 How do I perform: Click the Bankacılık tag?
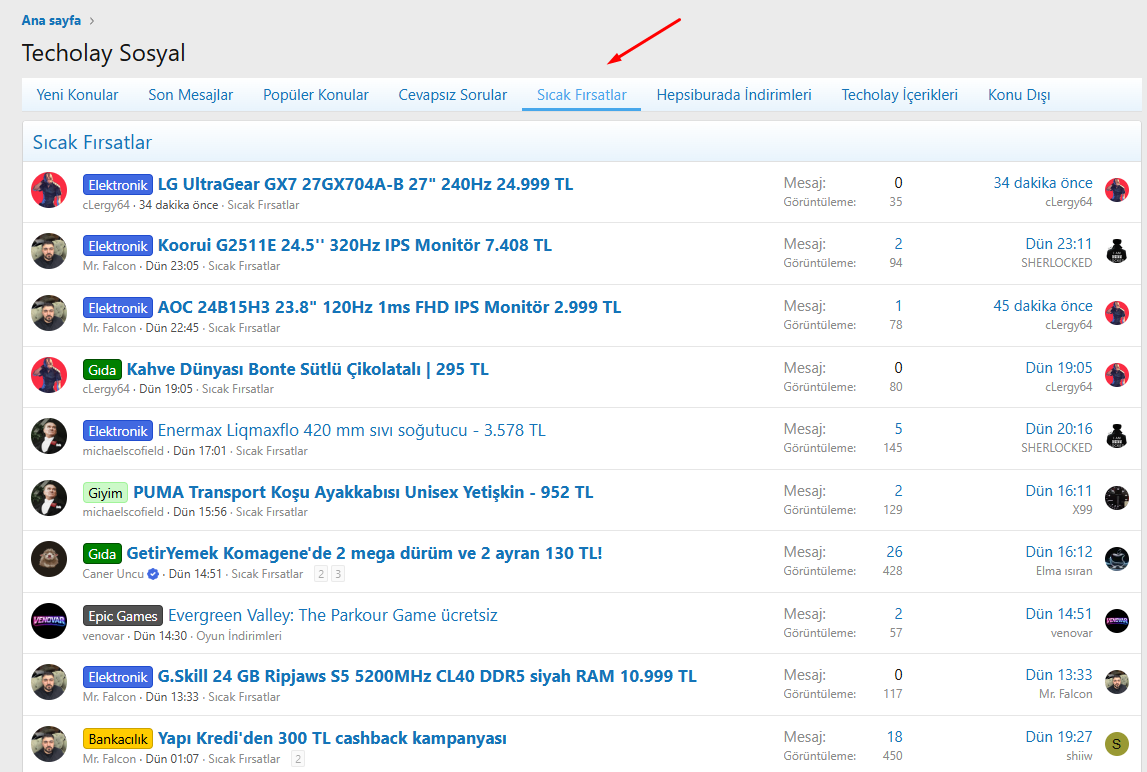[118, 739]
